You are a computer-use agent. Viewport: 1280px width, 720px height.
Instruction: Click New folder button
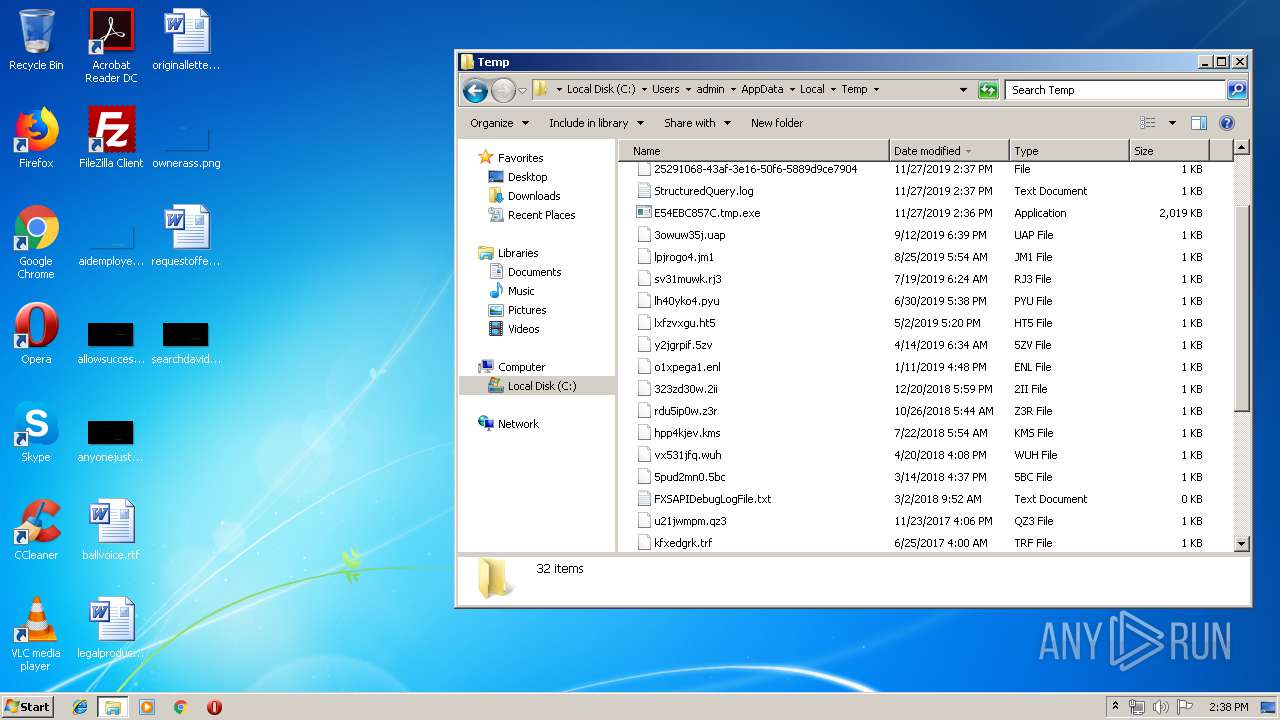tap(777, 123)
